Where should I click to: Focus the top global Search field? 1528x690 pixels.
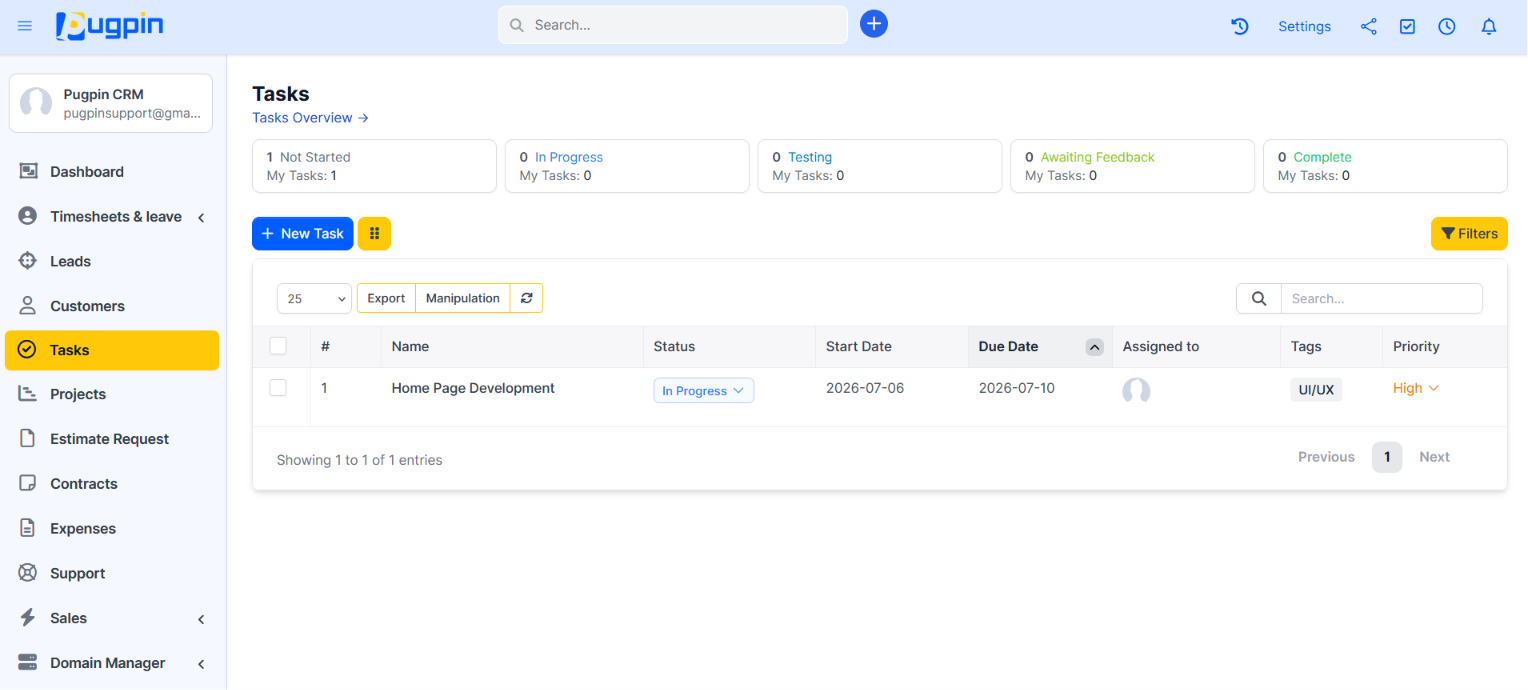click(x=673, y=25)
